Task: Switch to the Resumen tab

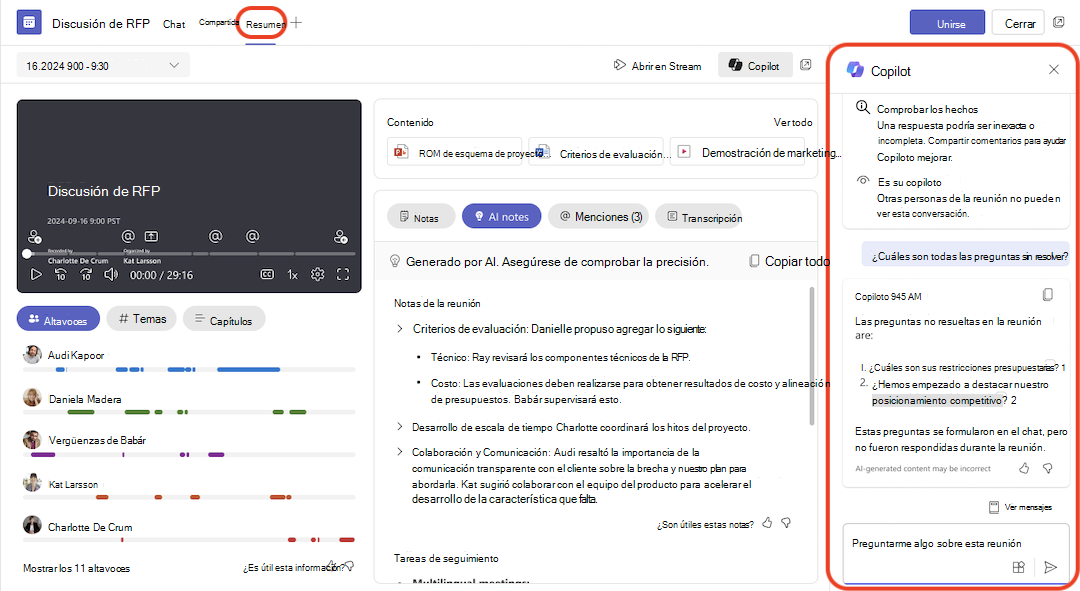Action: 265,24
